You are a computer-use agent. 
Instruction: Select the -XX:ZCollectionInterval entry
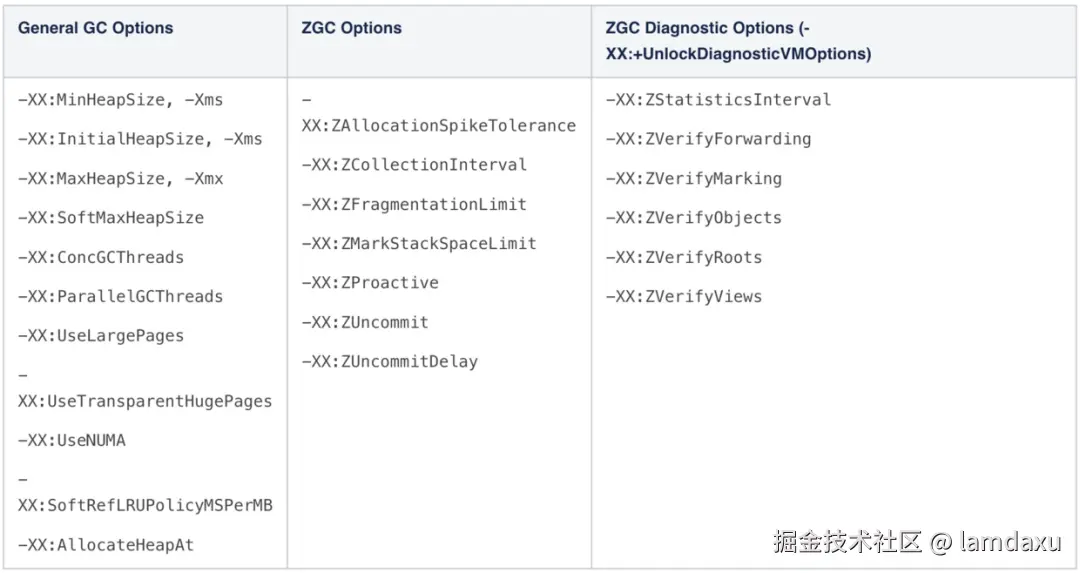[x=414, y=165]
